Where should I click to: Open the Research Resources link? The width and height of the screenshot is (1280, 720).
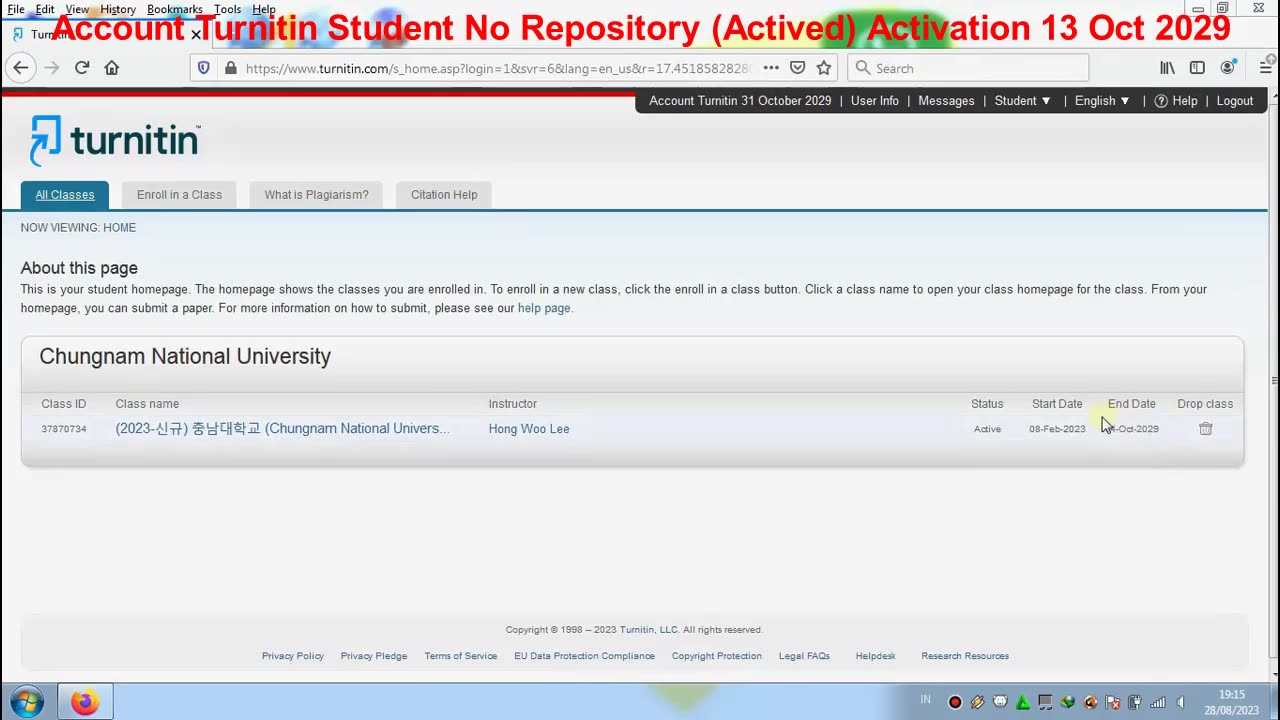tap(965, 656)
